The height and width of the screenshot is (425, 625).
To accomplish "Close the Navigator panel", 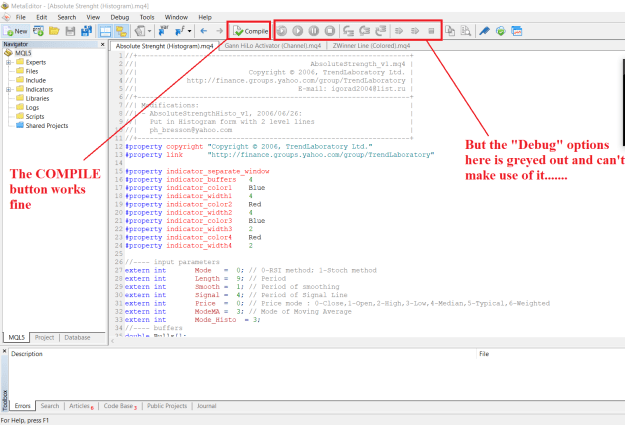I will coord(102,45).
